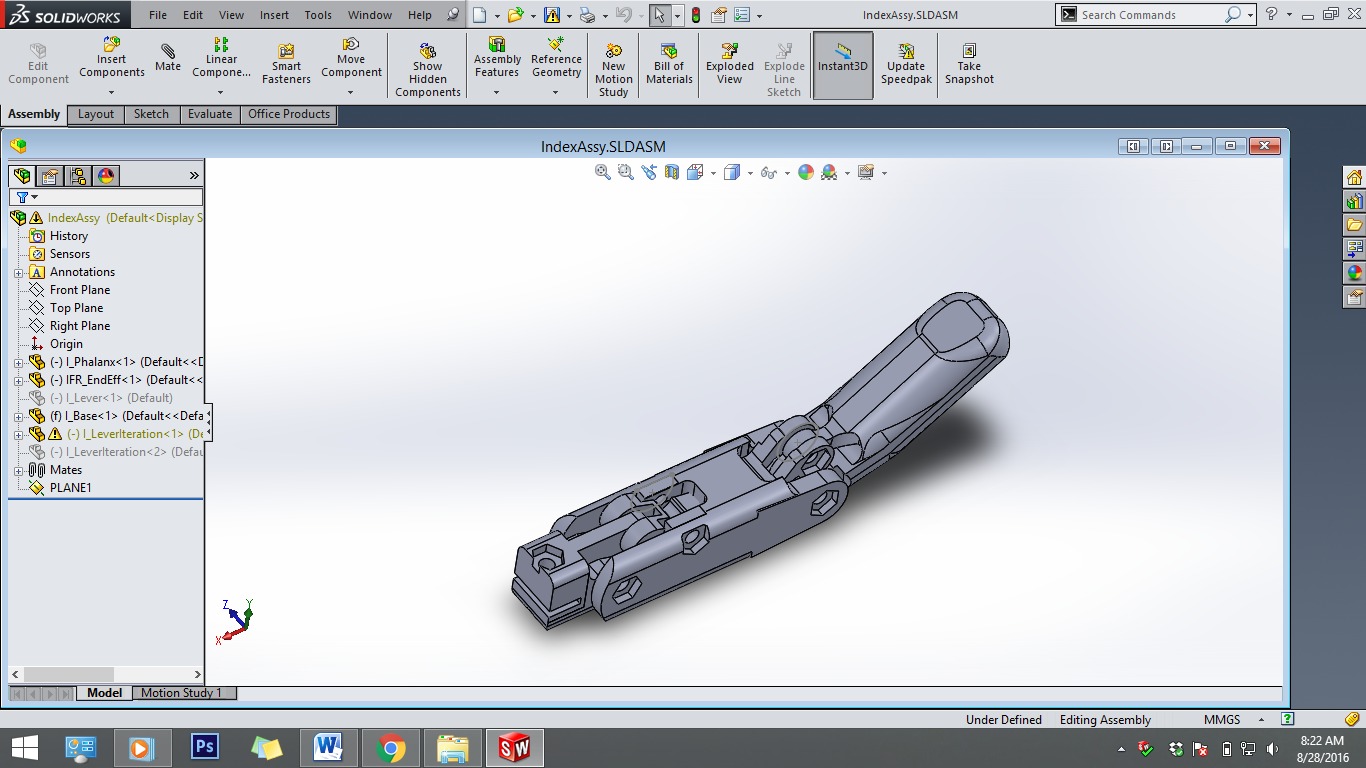The height and width of the screenshot is (768, 1366).
Task: Click Update Speedpak
Action: coord(906,65)
